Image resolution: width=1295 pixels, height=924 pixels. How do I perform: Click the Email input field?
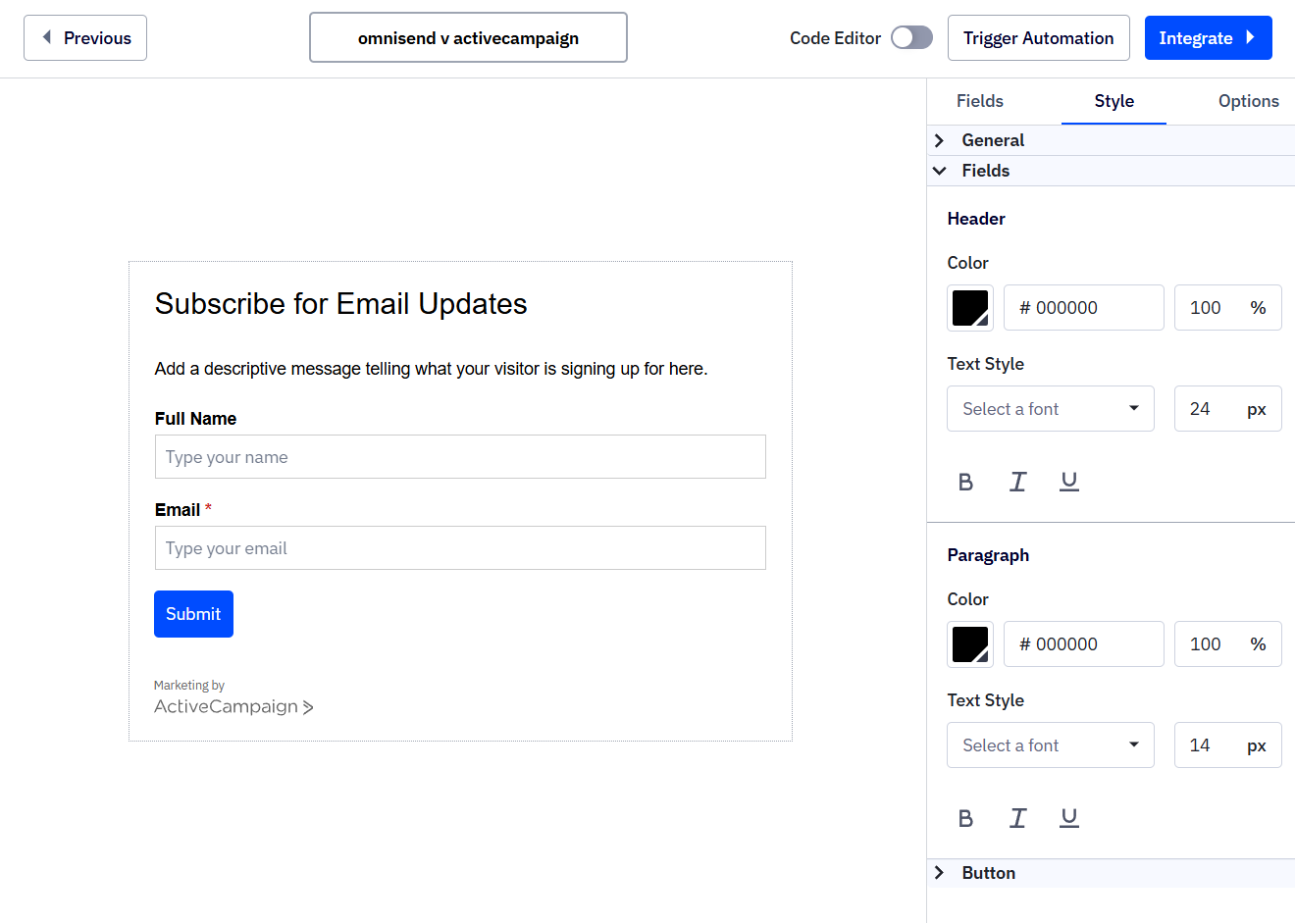click(460, 548)
